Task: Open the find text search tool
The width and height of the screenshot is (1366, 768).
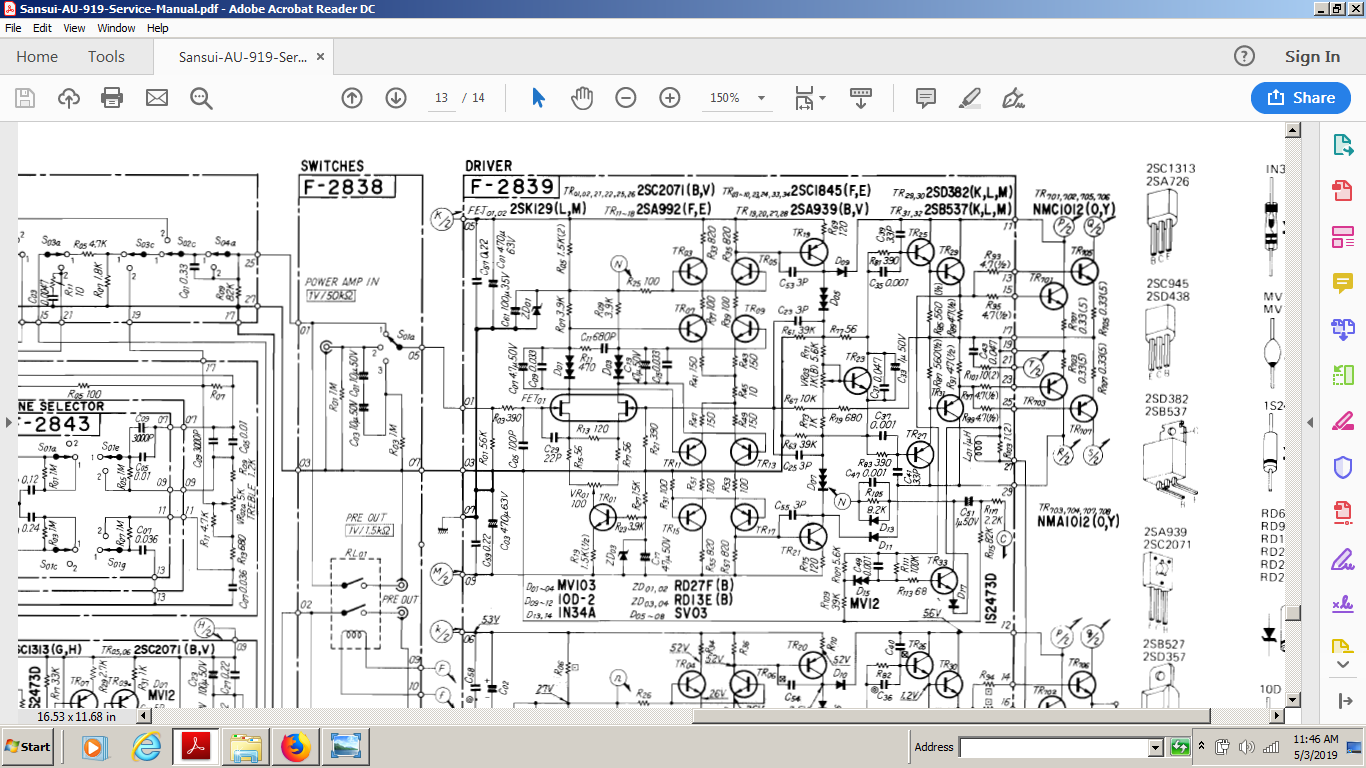Action: point(201,98)
